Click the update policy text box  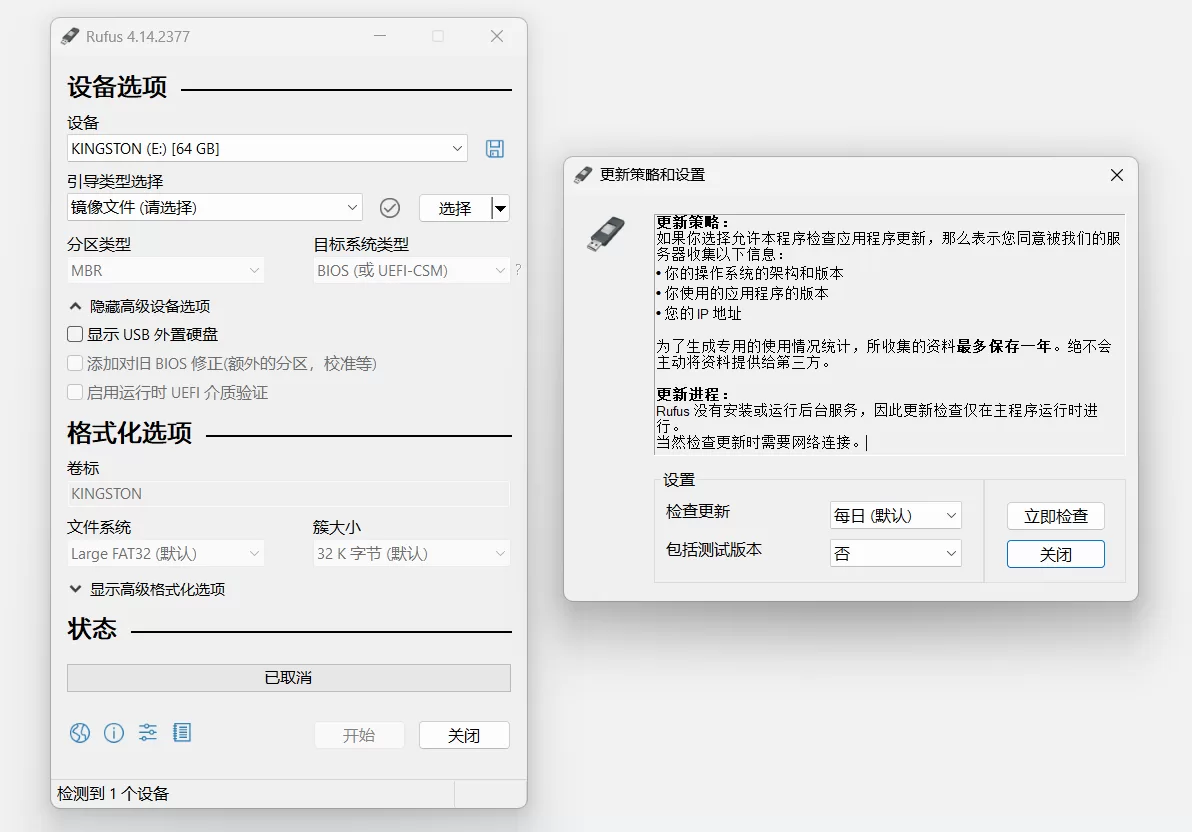[889, 335]
